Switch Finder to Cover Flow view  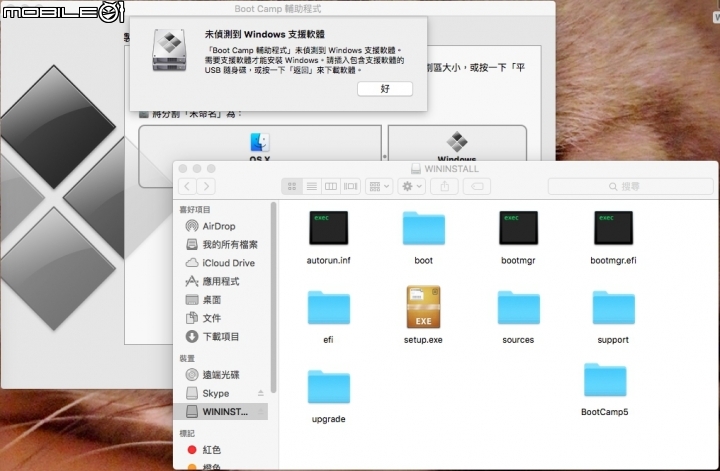[x=350, y=186]
